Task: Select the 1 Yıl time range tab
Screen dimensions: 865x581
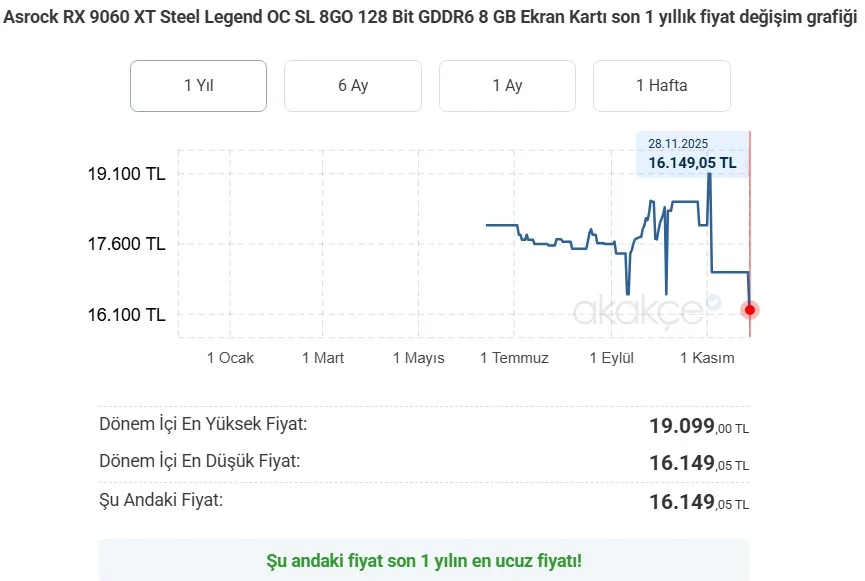Action: pos(198,86)
